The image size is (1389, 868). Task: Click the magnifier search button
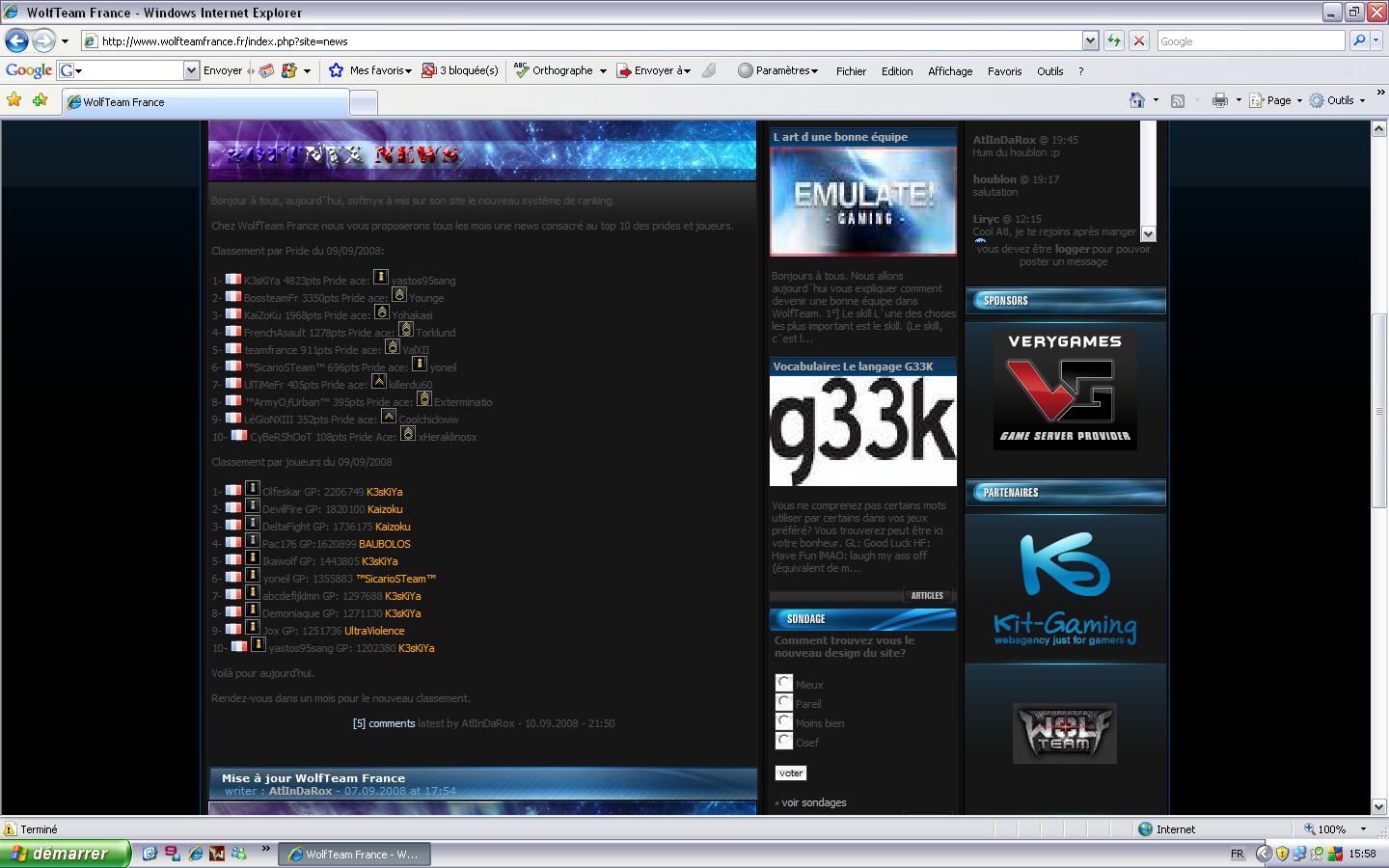pos(1359,41)
